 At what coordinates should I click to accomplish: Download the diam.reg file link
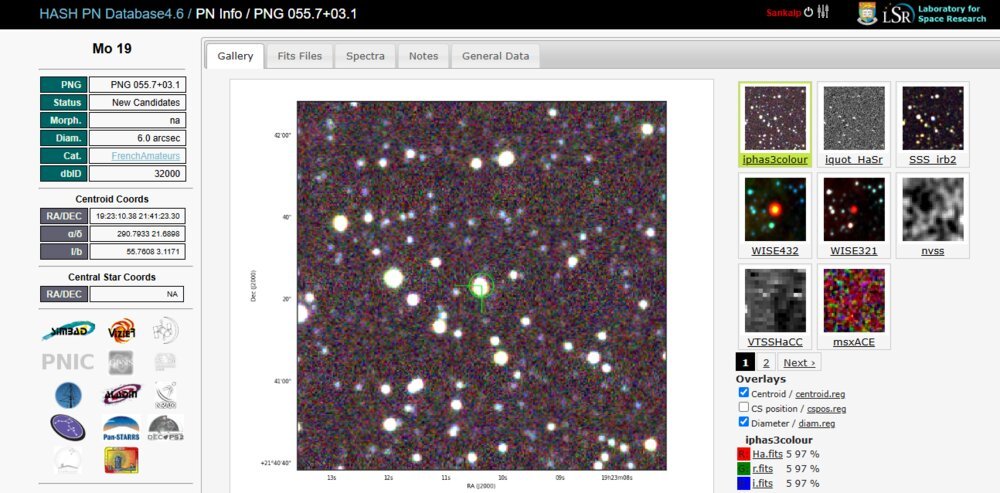816,423
